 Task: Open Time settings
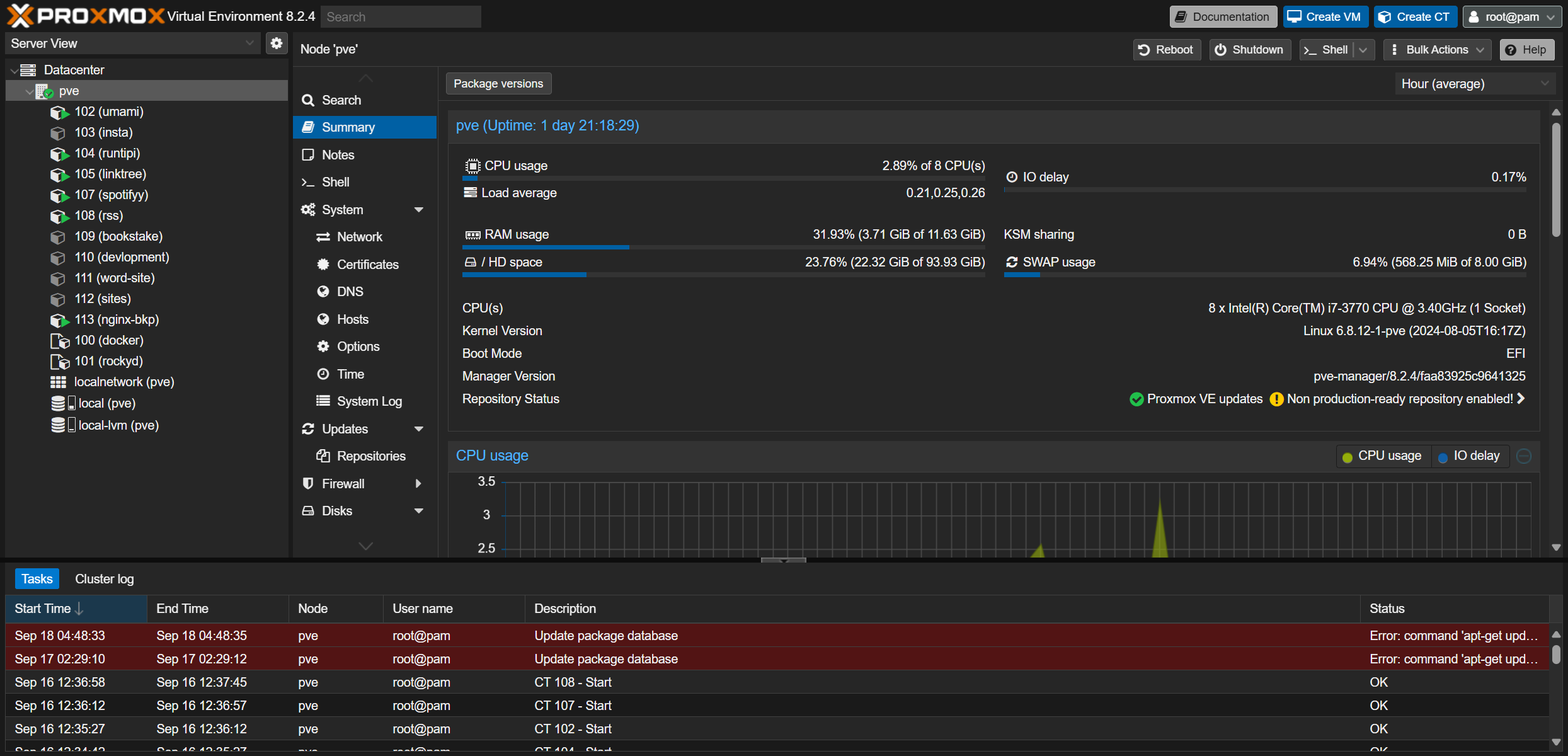[x=364, y=374]
